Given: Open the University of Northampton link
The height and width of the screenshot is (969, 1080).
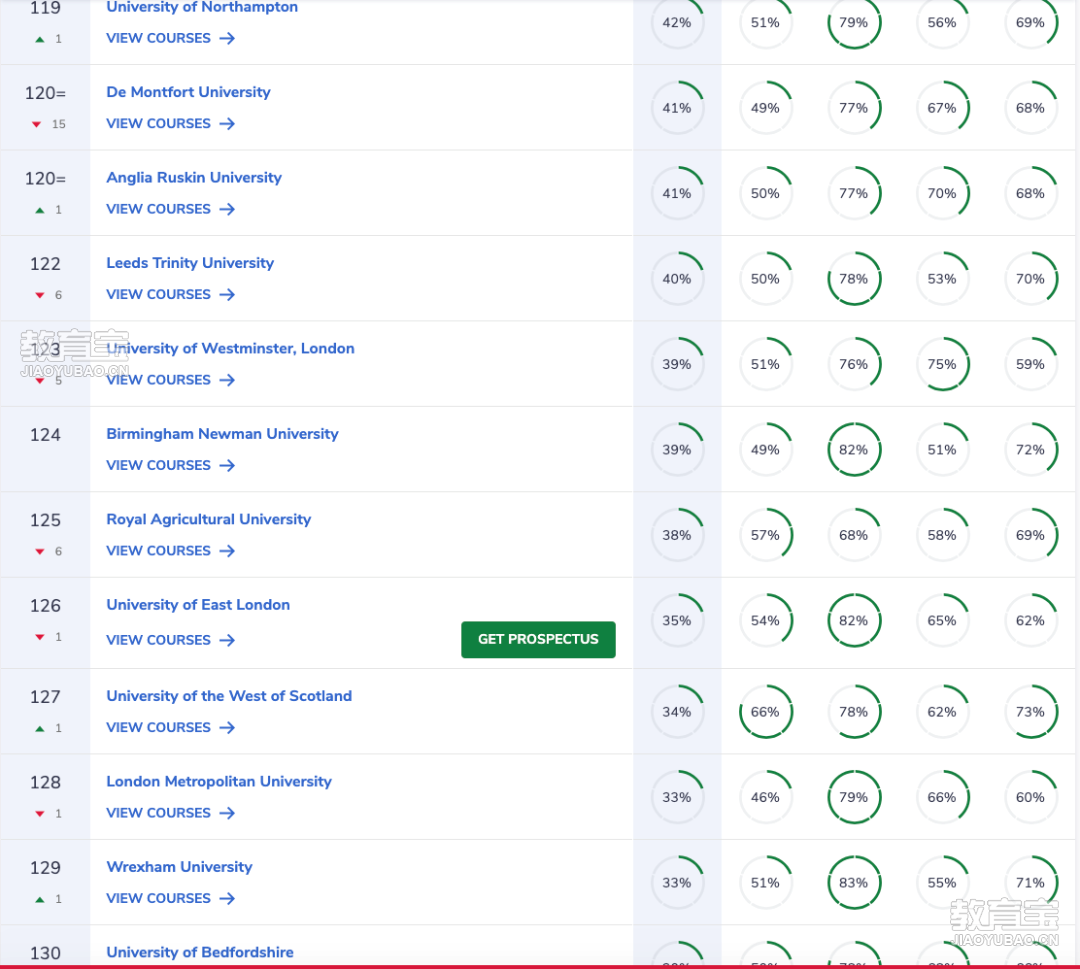Looking at the screenshot, I should point(202,7).
